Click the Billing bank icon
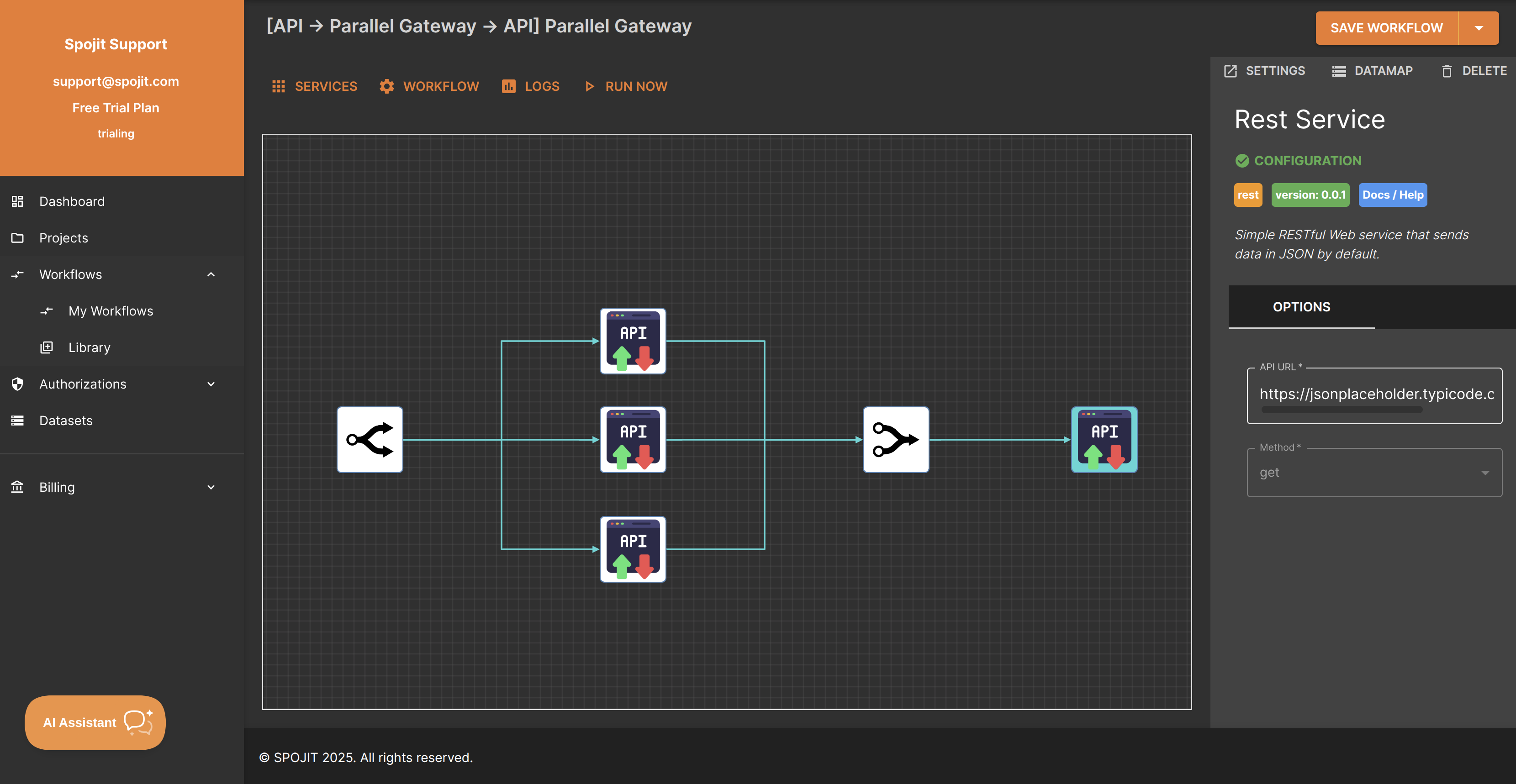1516x784 pixels. pos(17,486)
